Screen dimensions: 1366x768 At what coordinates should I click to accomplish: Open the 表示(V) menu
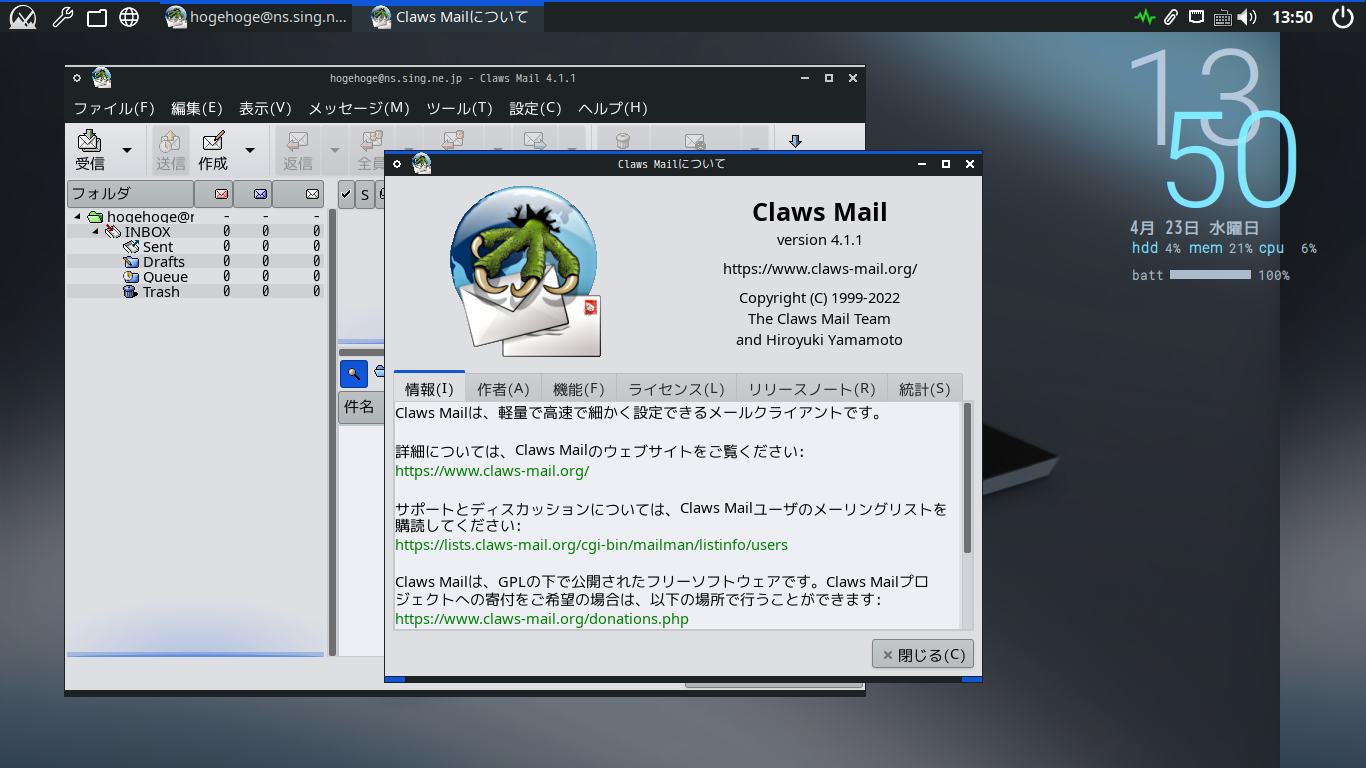(x=265, y=108)
